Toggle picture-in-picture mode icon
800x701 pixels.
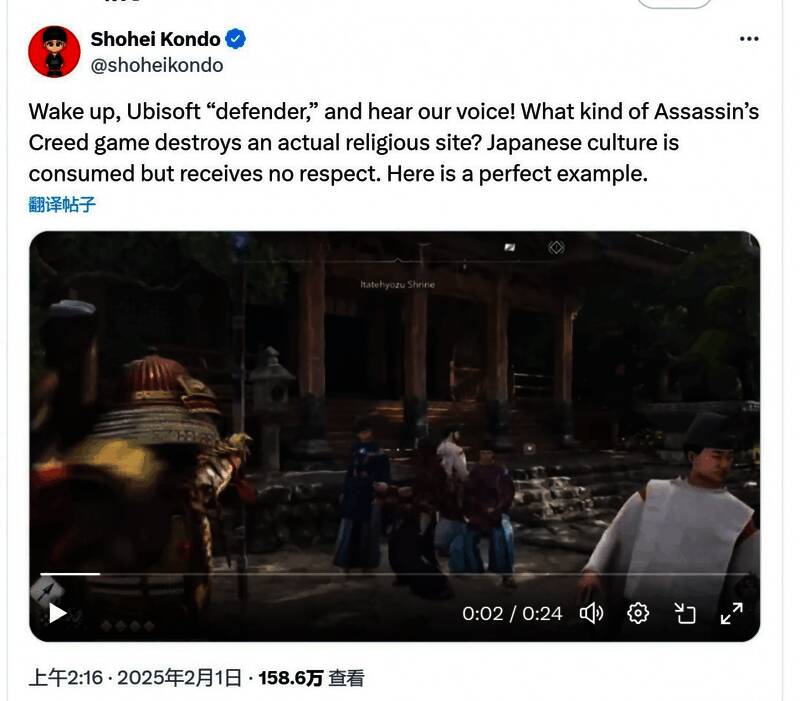(x=685, y=613)
